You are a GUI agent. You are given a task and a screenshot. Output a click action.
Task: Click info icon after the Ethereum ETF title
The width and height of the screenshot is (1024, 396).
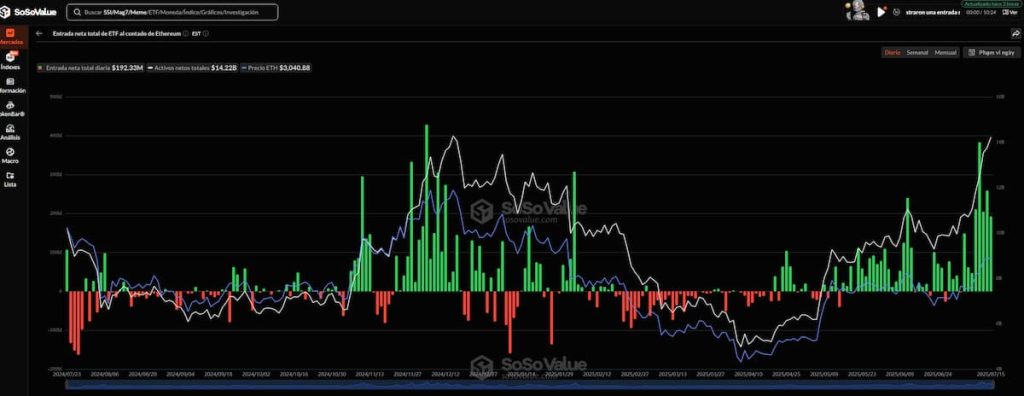(x=186, y=33)
